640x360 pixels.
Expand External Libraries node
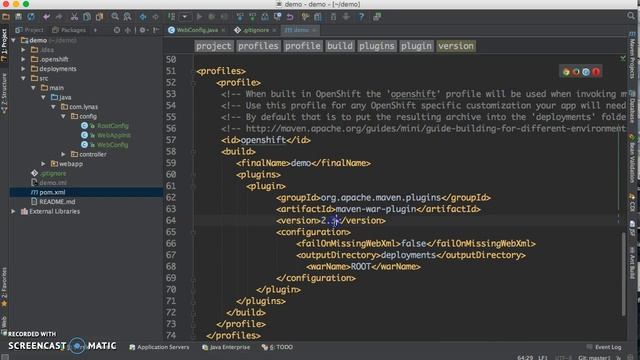[13, 211]
